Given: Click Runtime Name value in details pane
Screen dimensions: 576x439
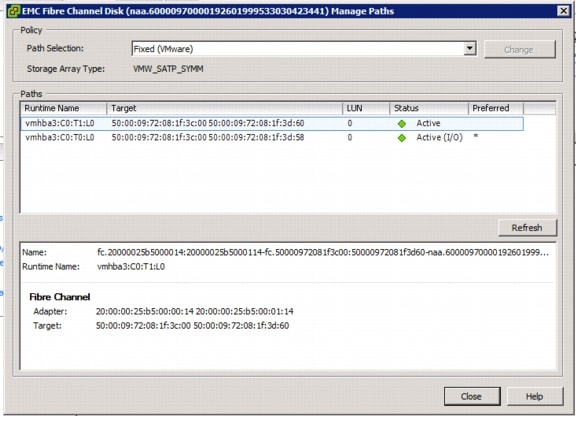Looking at the screenshot, I should (131, 267).
